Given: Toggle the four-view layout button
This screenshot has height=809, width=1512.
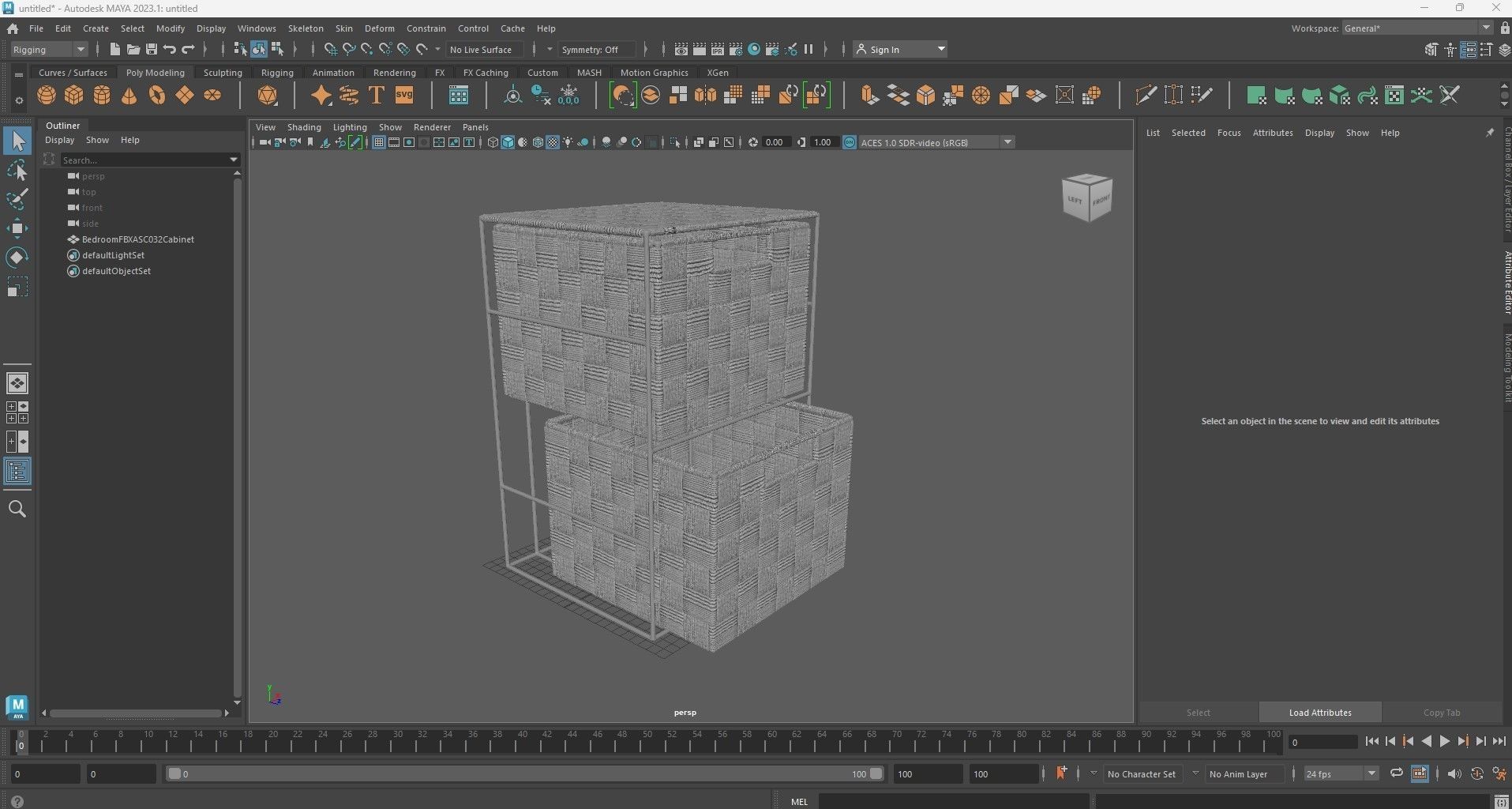Looking at the screenshot, I should point(17,412).
